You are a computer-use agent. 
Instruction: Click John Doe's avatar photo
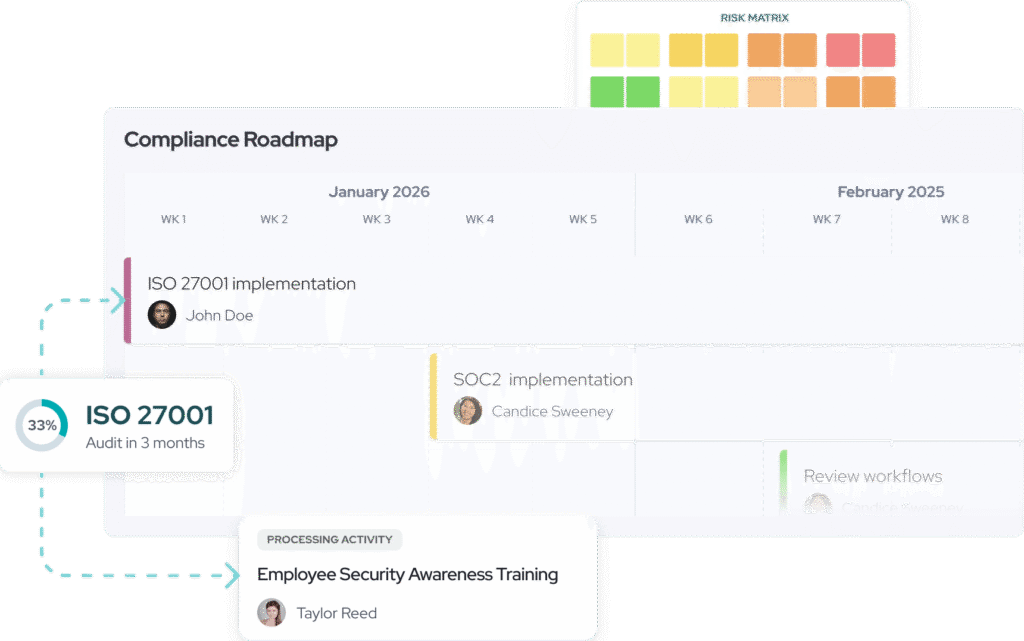coord(162,315)
